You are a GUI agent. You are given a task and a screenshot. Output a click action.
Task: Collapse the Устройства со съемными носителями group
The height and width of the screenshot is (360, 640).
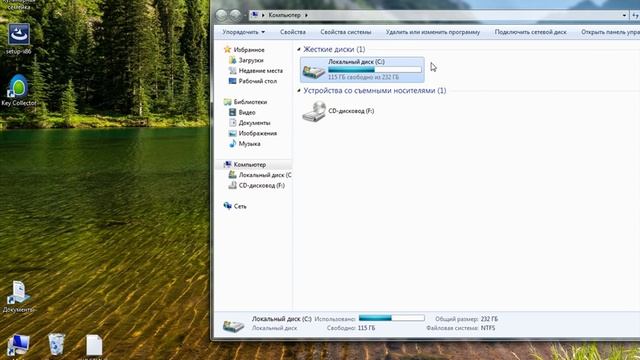pyautogui.click(x=299, y=91)
